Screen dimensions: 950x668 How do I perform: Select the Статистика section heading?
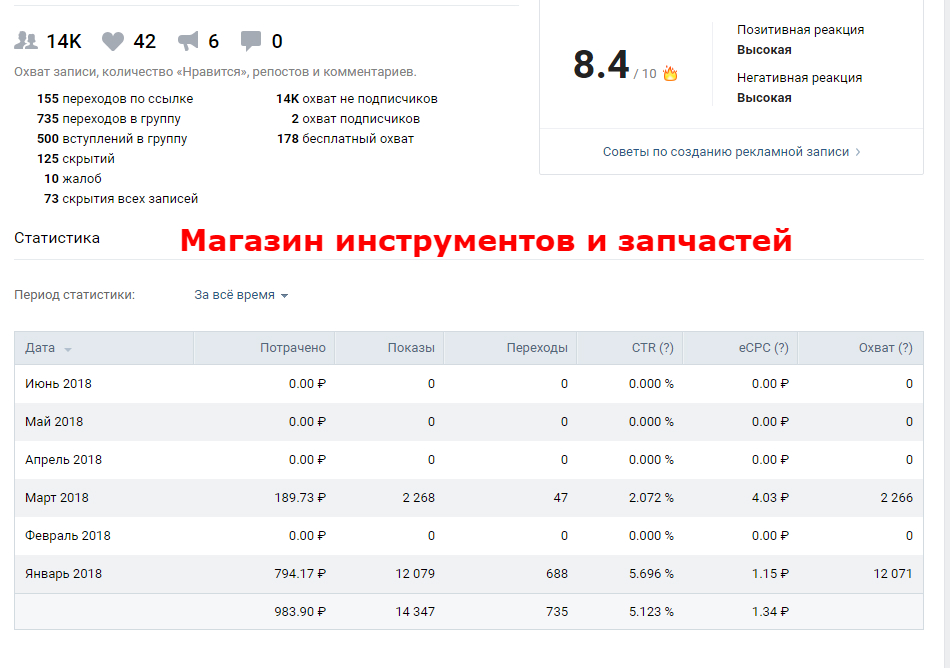tap(57, 238)
